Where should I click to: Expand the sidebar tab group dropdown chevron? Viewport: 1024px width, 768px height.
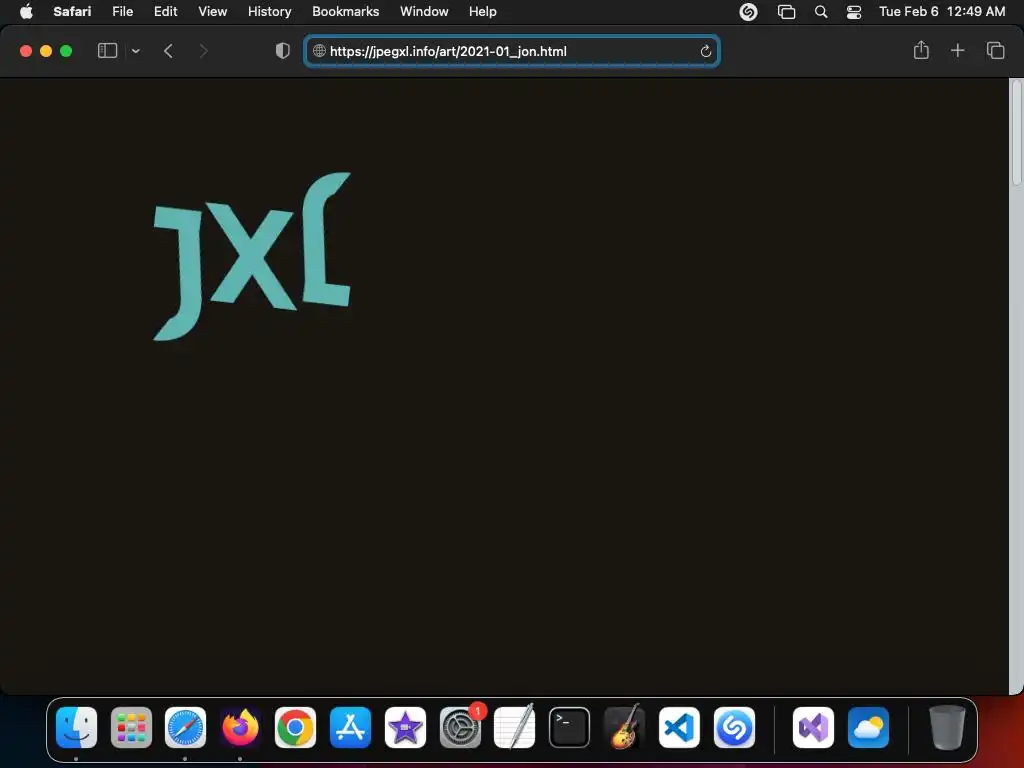pos(136,51)
